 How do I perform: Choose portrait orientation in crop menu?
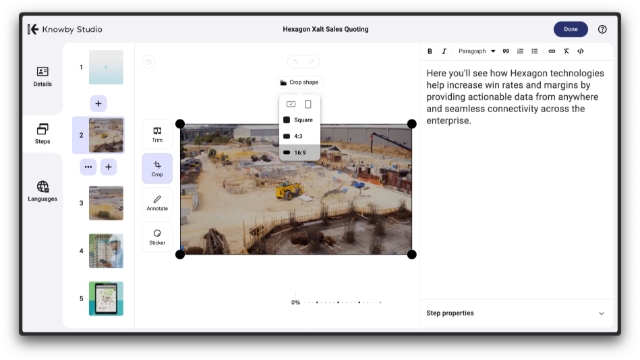pyautogui.click(x=308, y=104)
